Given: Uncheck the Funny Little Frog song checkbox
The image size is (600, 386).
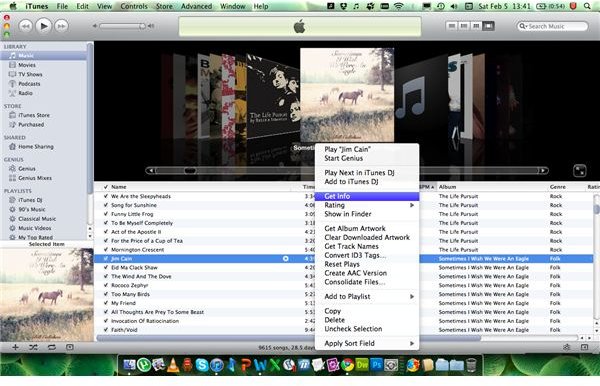Looking at the screenshot, I should click(x=106, y=214).
